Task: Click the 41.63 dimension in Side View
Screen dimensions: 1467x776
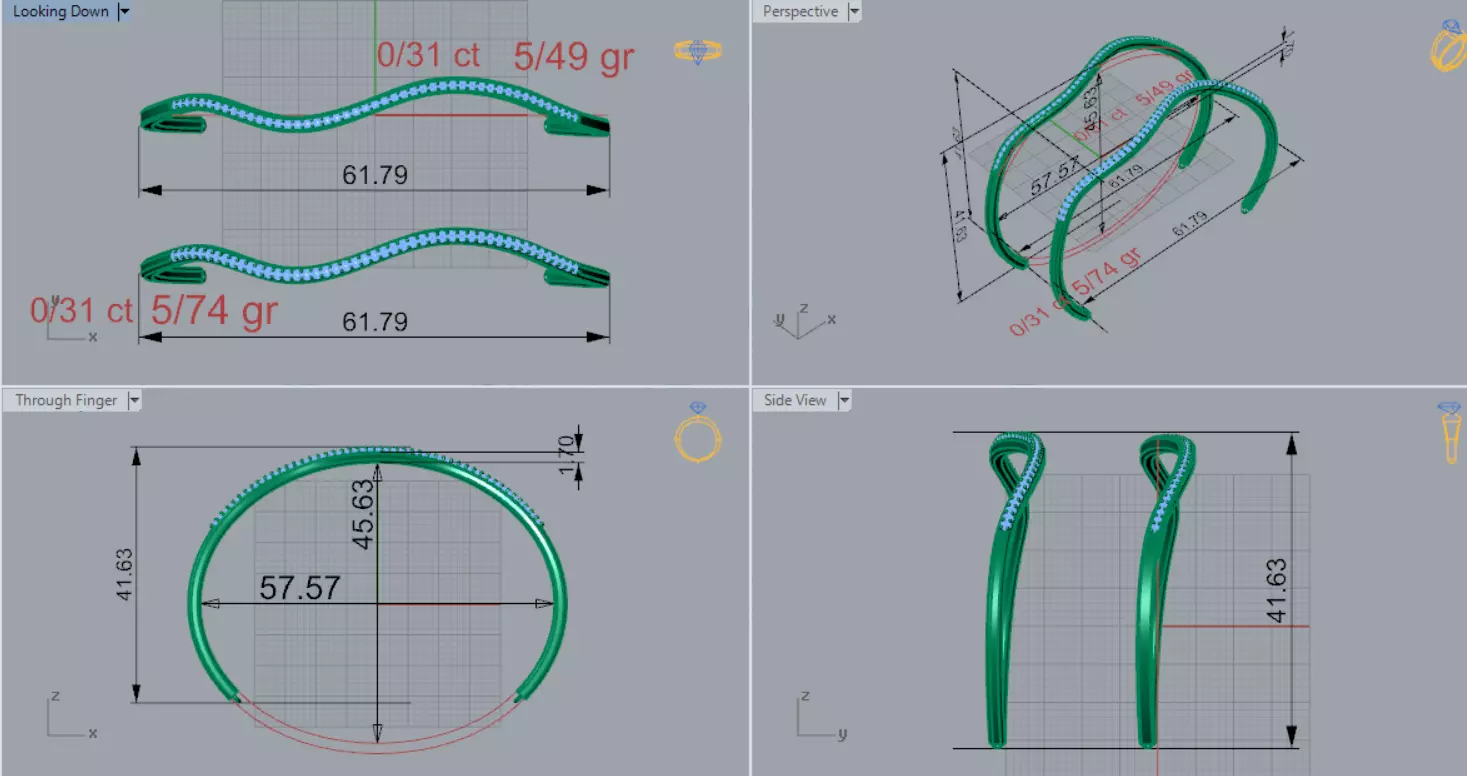Action: click(1276, 590)
